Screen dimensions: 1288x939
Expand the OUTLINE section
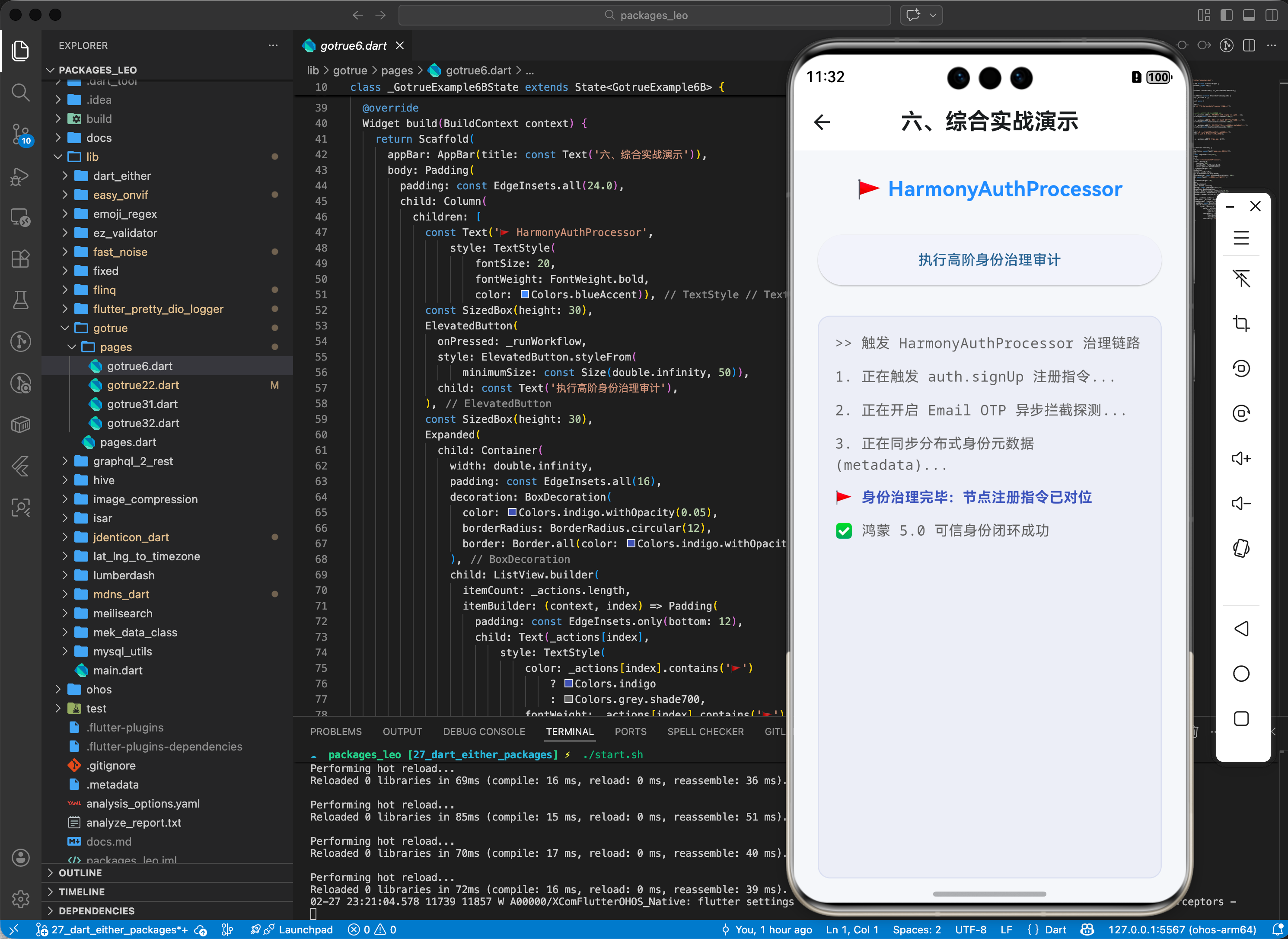[80, 872]
